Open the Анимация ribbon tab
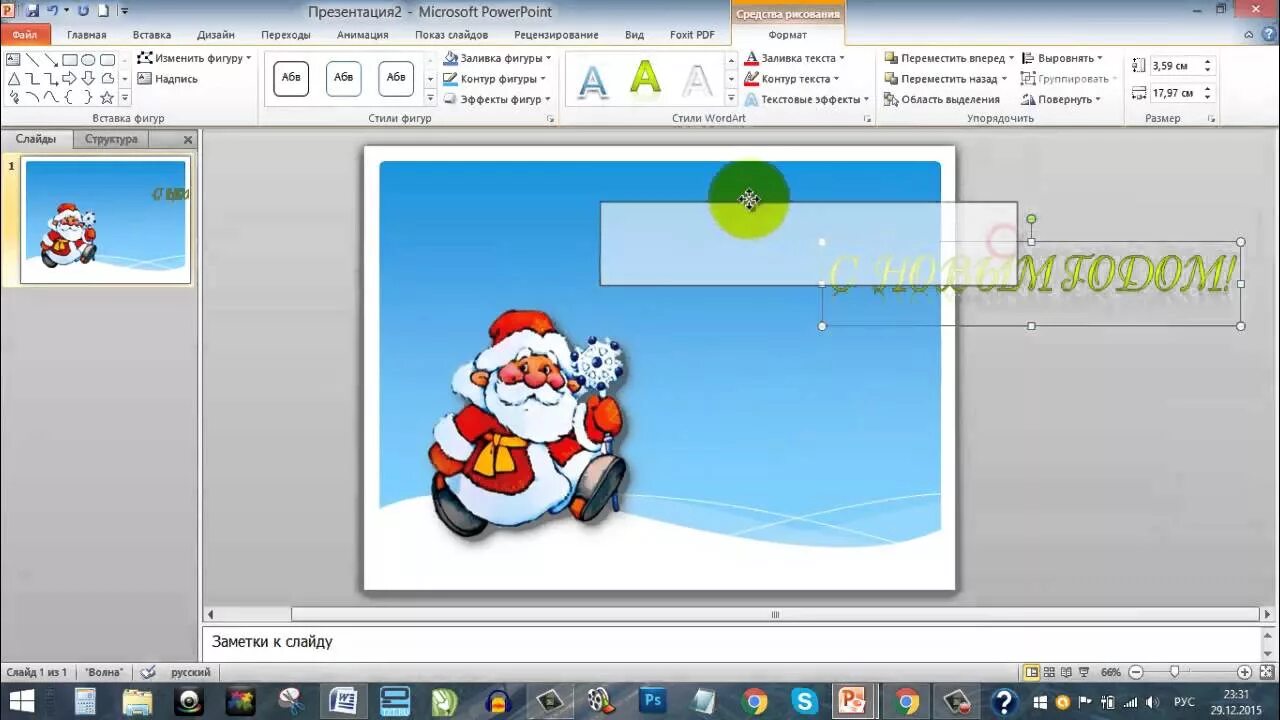 coord(363,35)
